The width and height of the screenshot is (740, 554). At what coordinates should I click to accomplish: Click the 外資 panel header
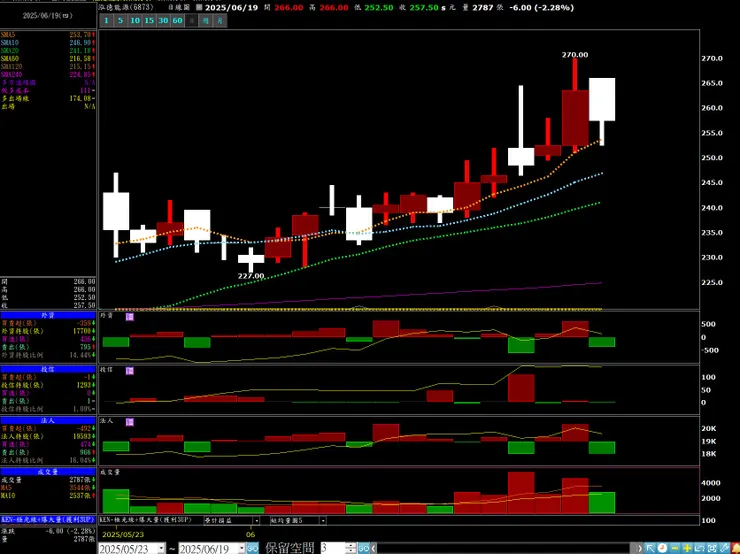[48, 315]
